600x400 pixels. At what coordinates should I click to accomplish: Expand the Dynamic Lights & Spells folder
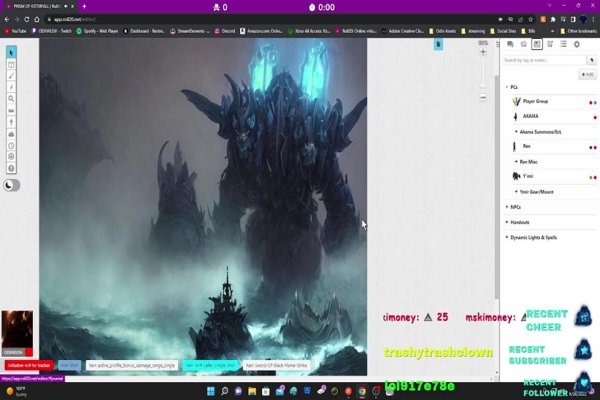(531, 237)
